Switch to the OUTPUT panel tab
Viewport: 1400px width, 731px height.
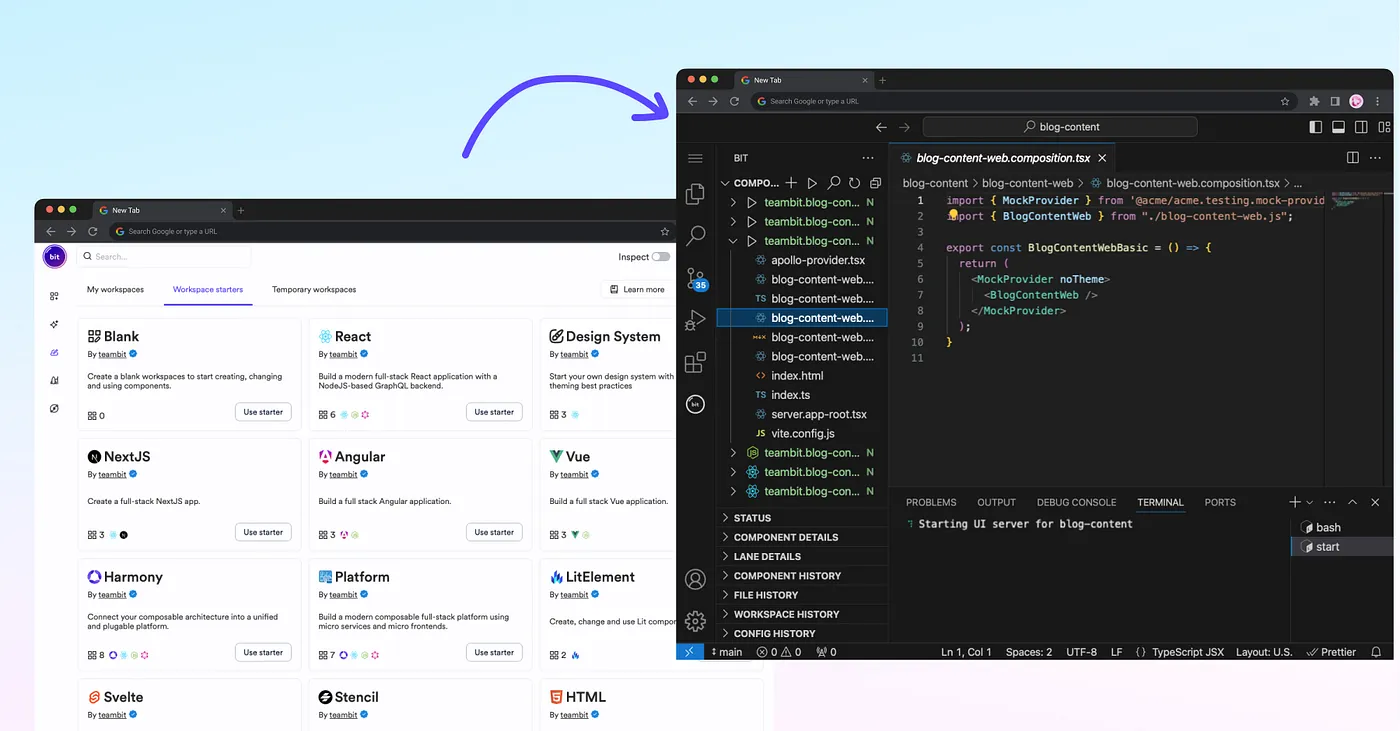click(x=996, y=502)
